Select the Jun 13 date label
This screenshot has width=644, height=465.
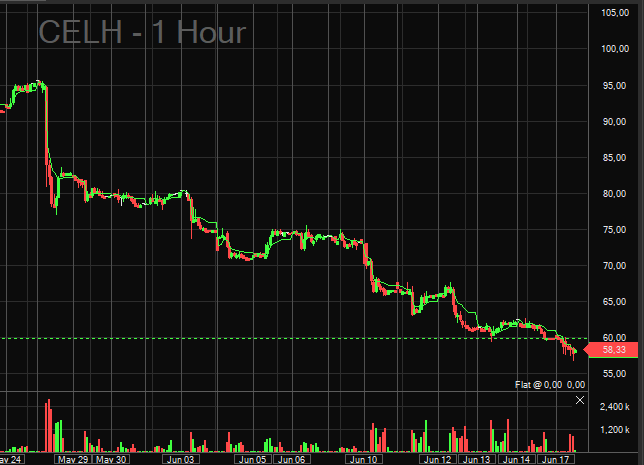[476, 460]
